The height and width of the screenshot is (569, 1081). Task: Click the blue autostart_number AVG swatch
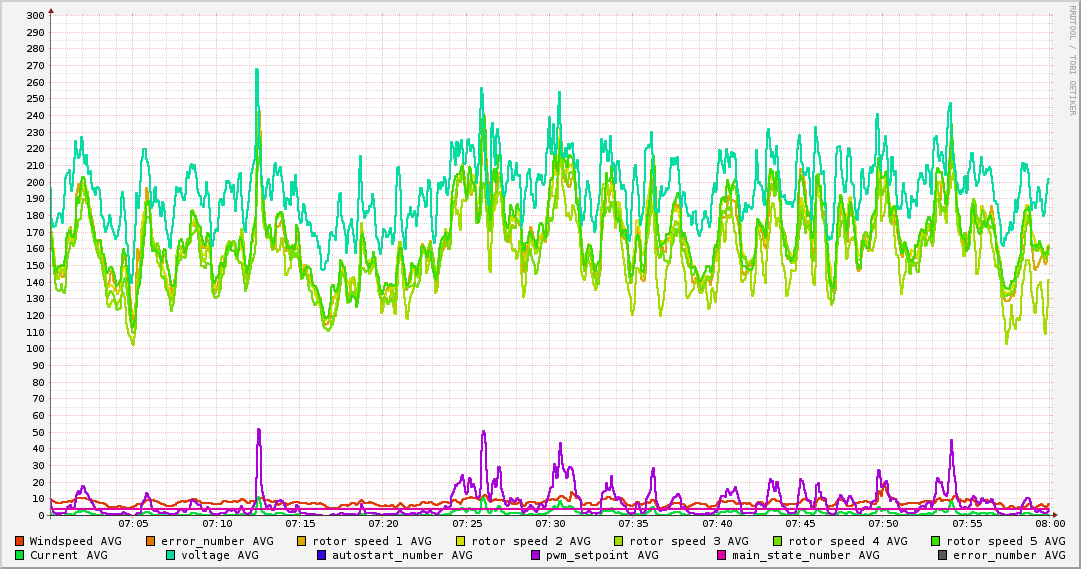[321, 555]
